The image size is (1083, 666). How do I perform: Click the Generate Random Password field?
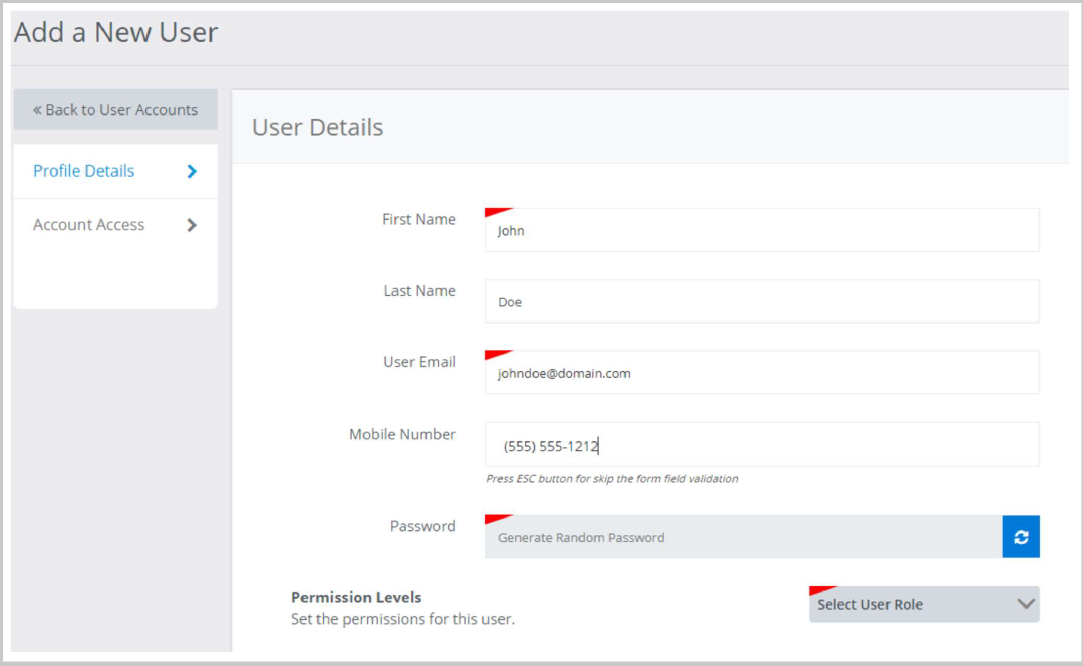coord(743,537)
